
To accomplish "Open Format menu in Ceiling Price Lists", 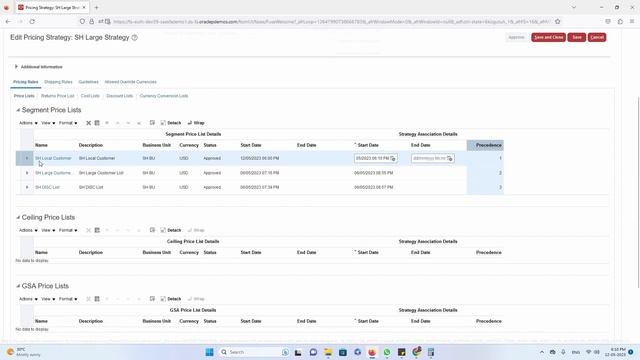I will pos(68,230).
